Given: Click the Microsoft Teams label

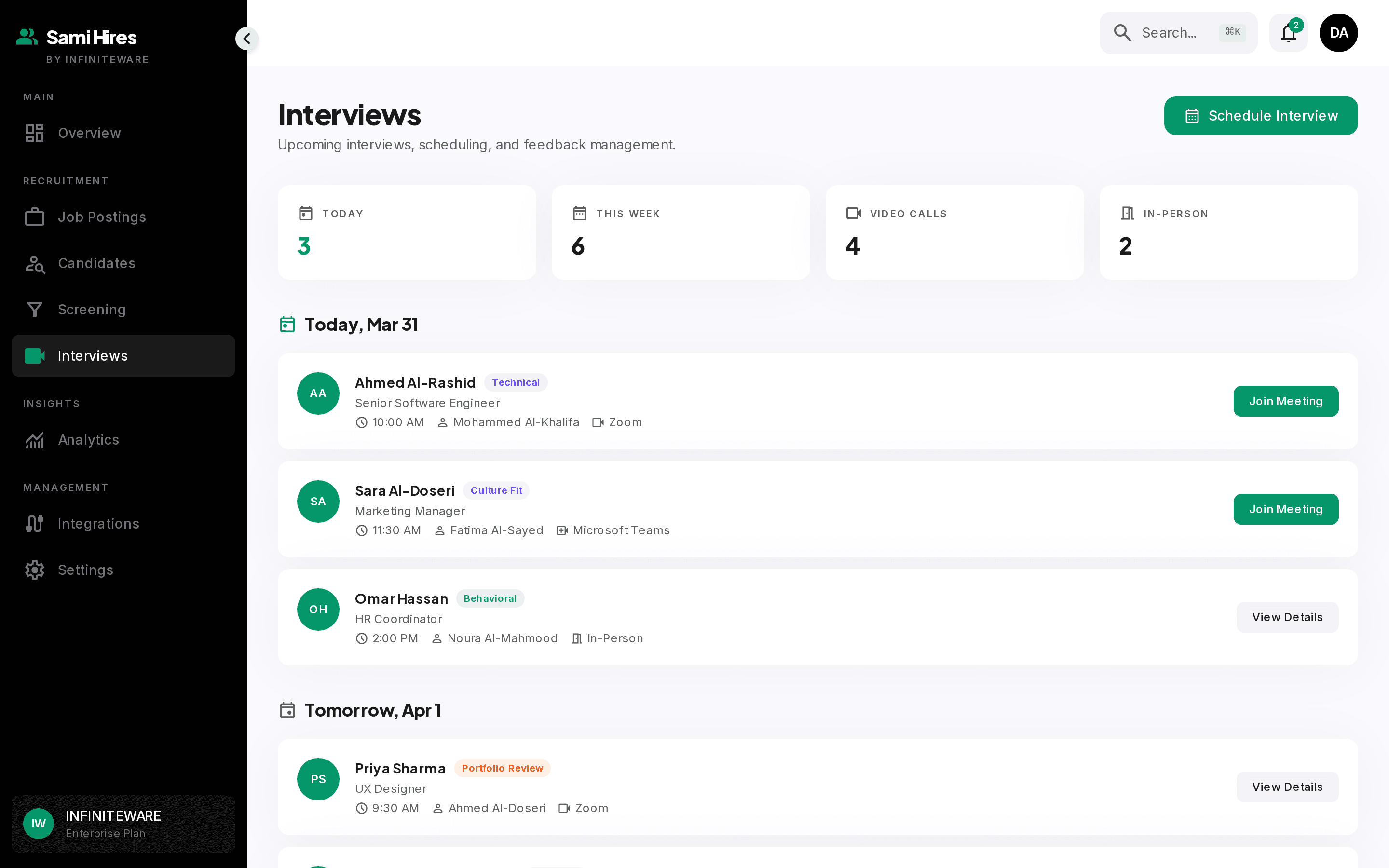Looking at the screenshot, I should [x=621, y=530].
